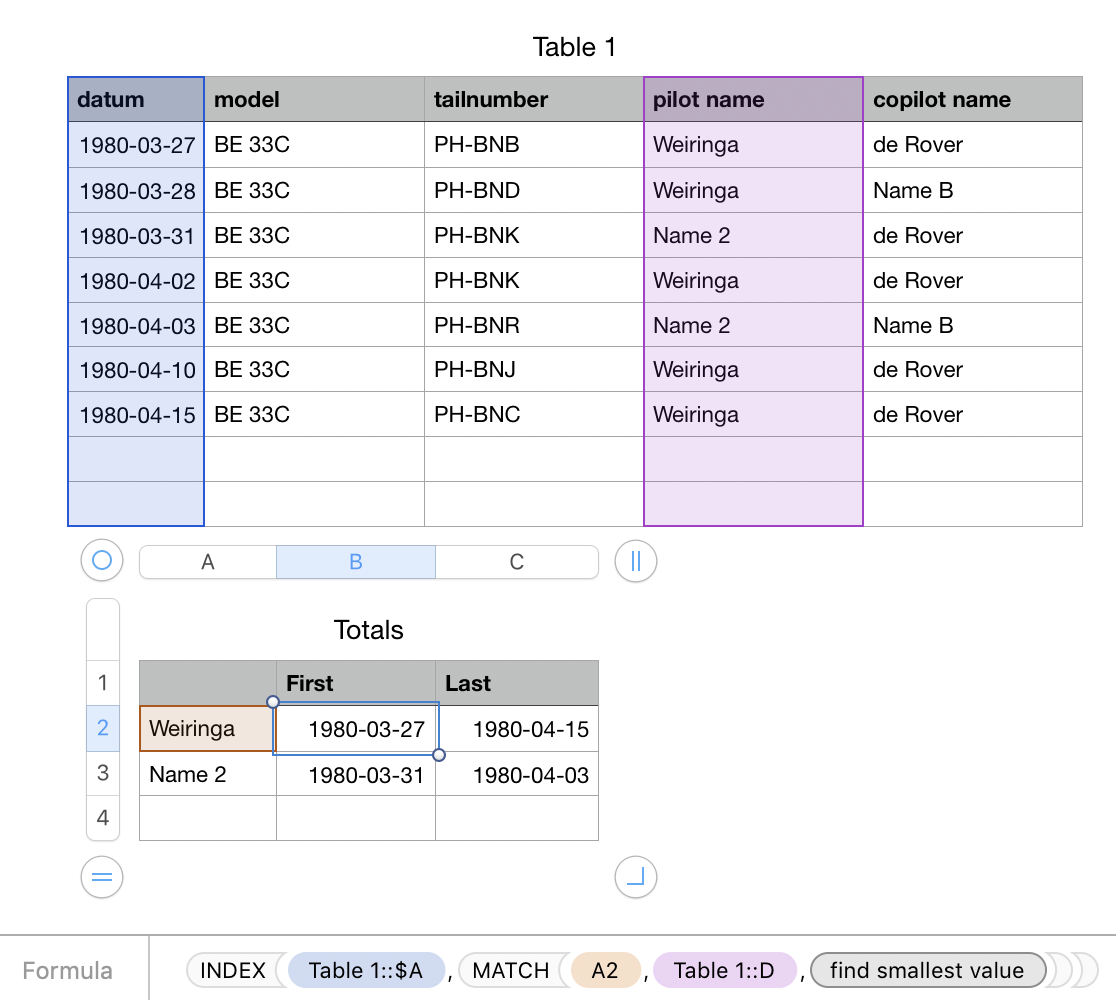The width and height of the screenshot is (1116, 1000).
Task: Select the MATCH function token
Action: 510,969
